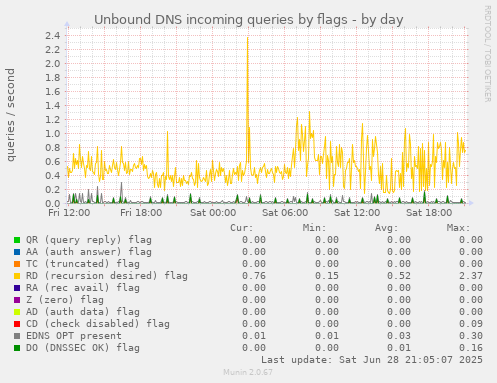Click the 'queries / second' axis label
This screenshot has width=497, height=383.
[x=10, y=115]
